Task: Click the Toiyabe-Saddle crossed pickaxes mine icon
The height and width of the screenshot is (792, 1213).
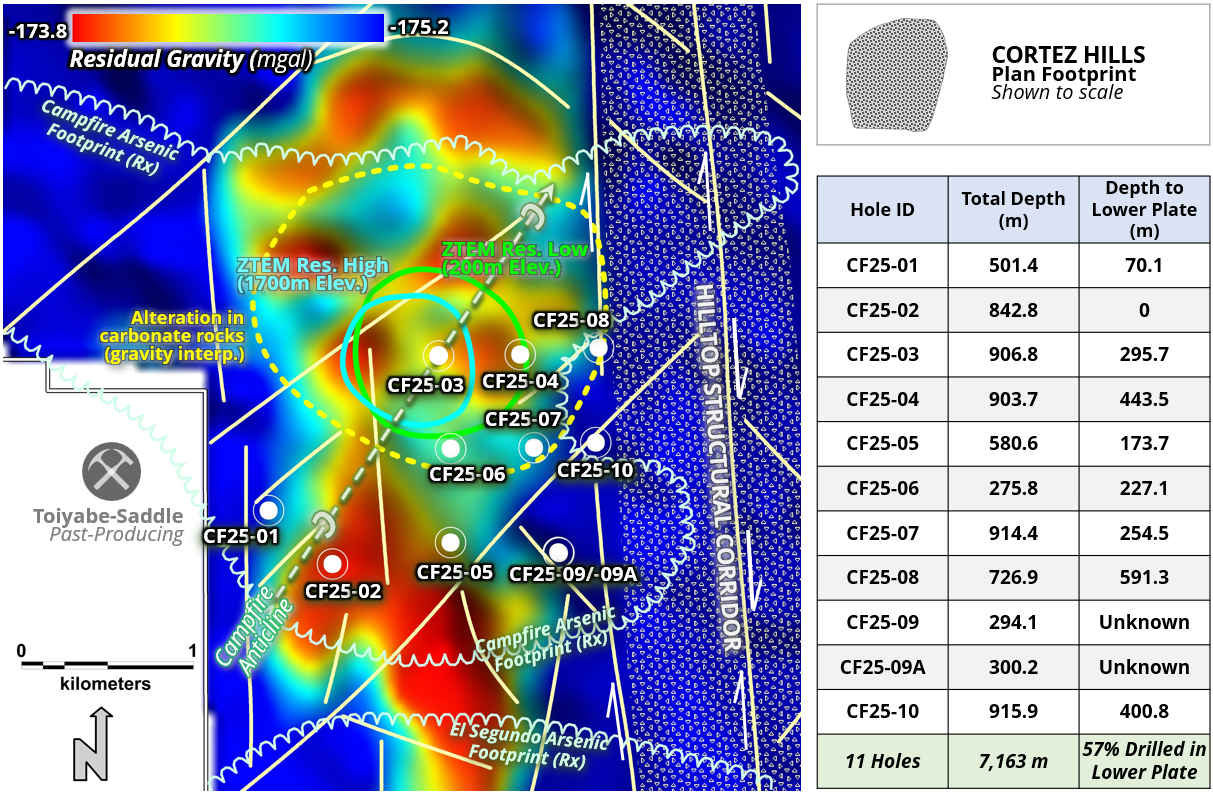Action: point(111,471)
